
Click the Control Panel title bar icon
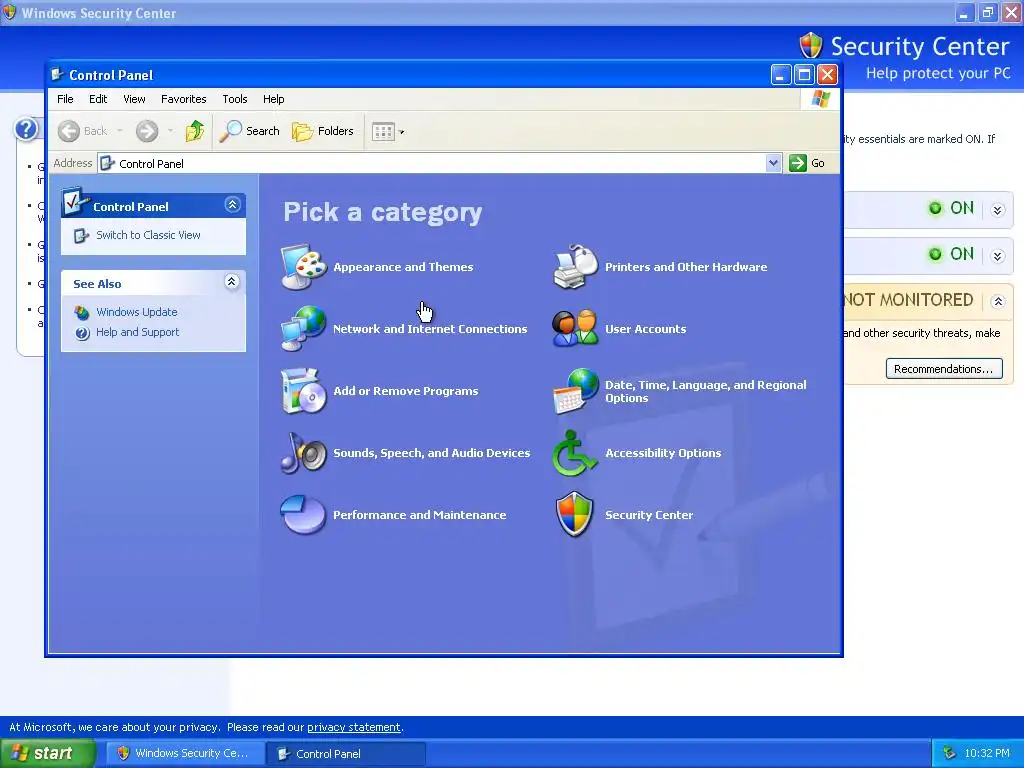(57, 74)
